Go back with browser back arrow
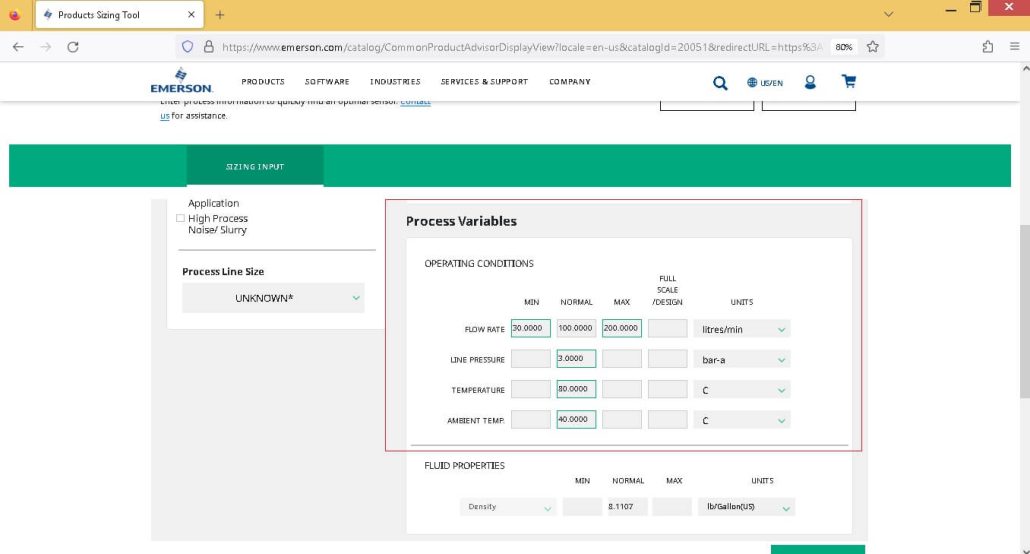1030x554 pixels. 18,47
